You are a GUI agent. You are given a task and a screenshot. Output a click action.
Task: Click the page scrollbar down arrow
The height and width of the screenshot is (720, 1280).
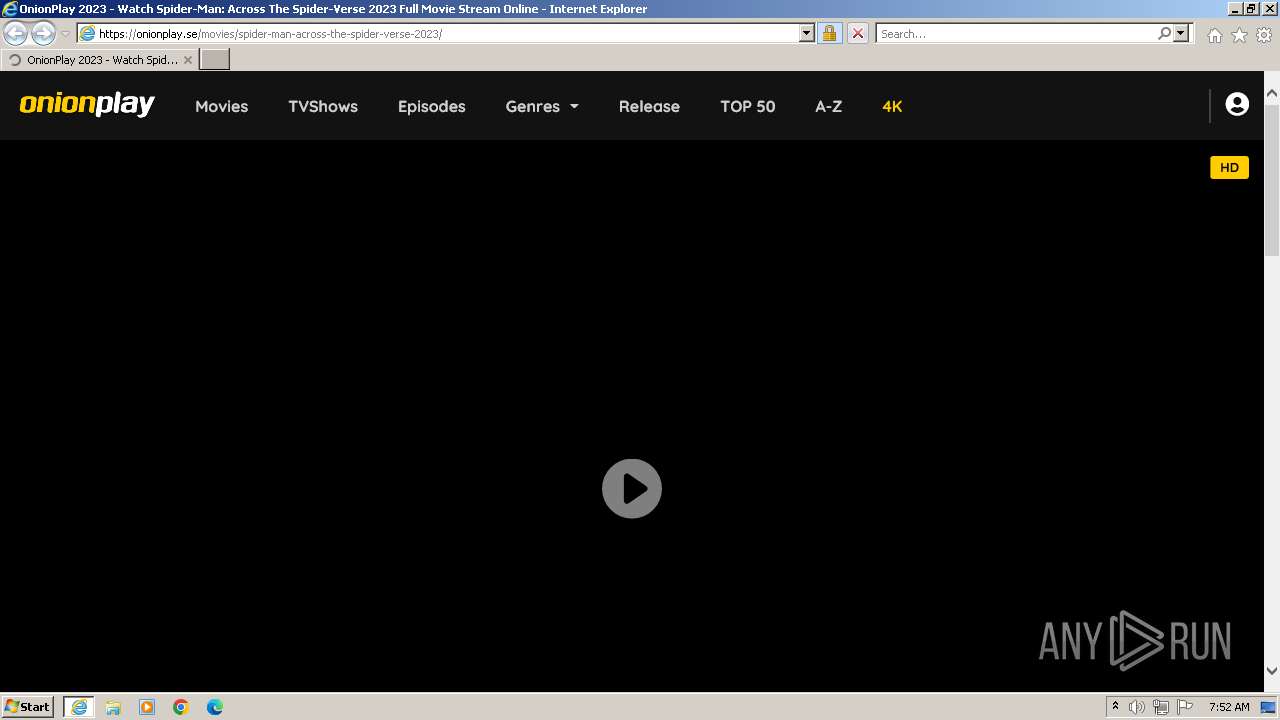(1272, 671)
